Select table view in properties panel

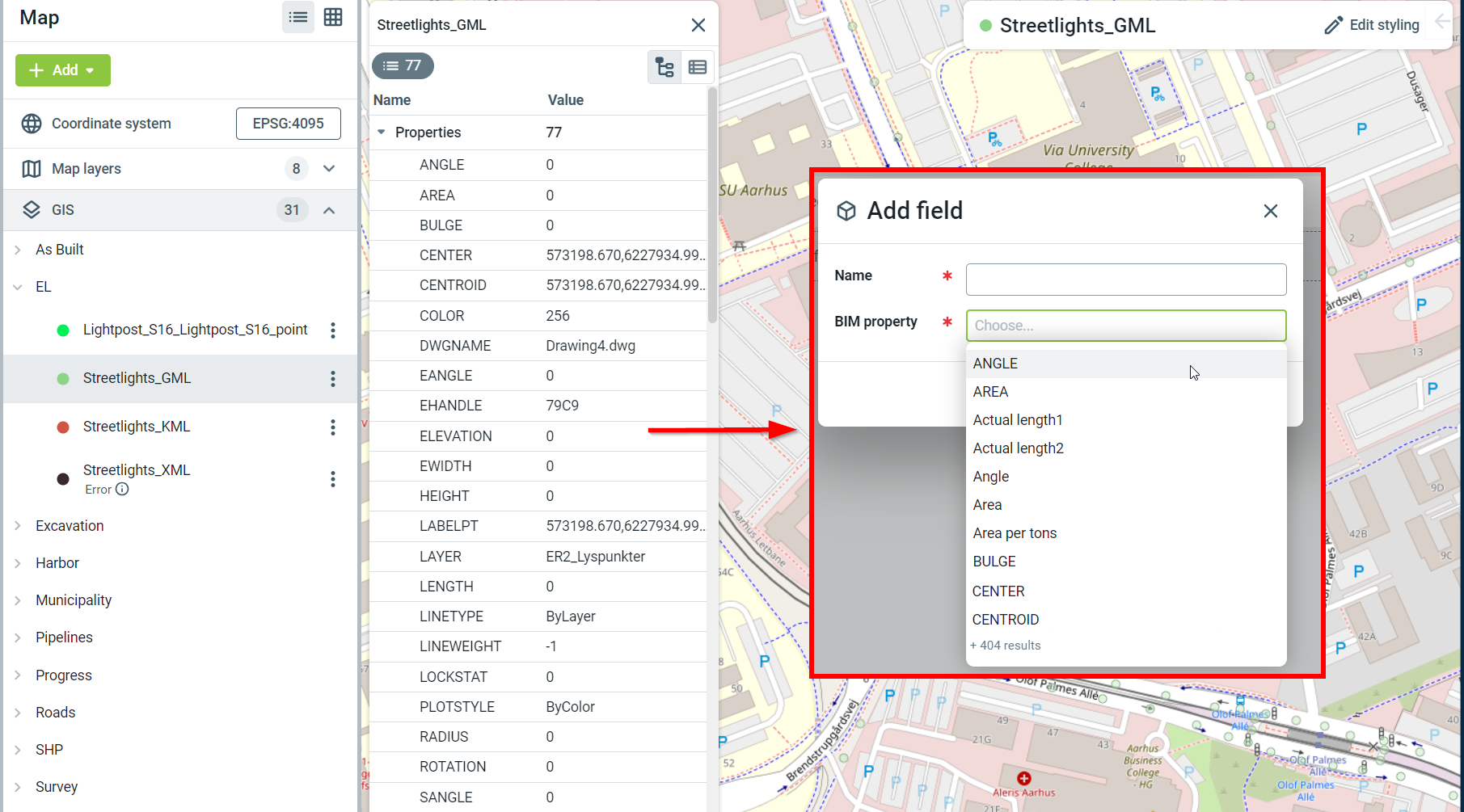click(x=698, y=67)
